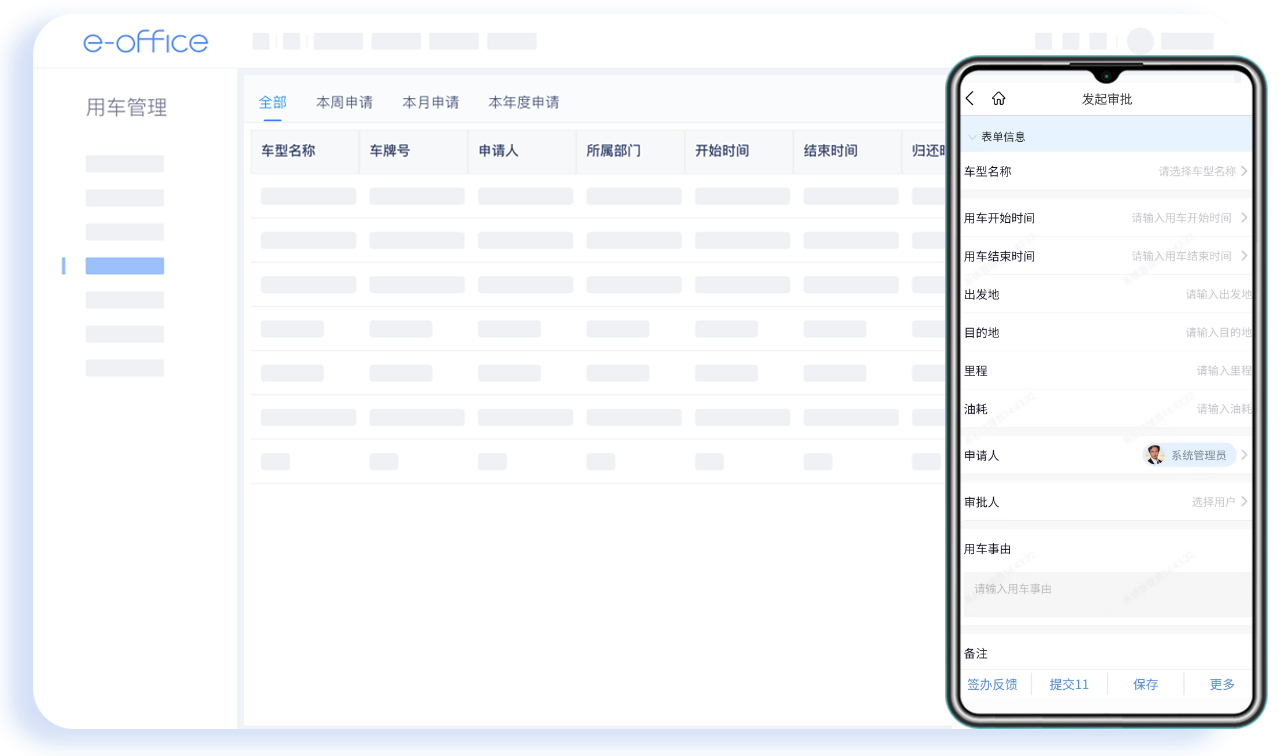Open the 审批人 user selector
Viewport: 1278px width, 756px height.
point(1220,502)
